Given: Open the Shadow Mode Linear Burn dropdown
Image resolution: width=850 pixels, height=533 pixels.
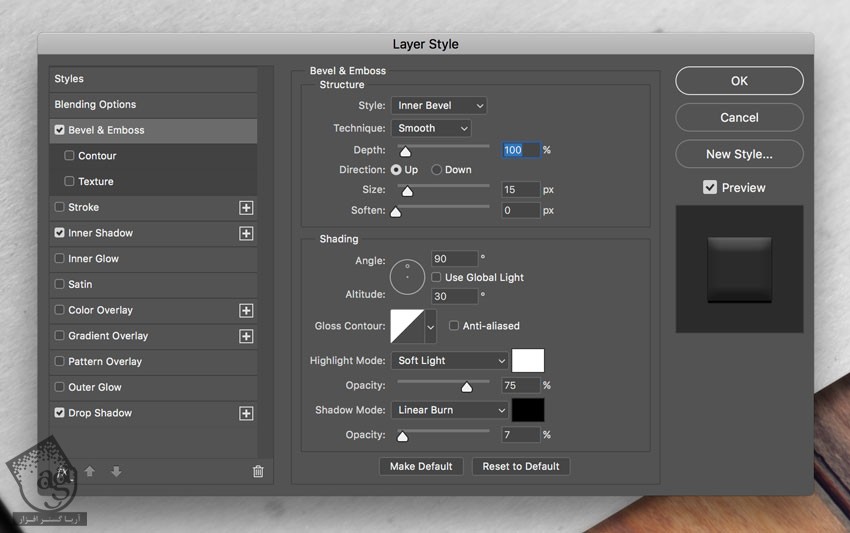Looking at the screenshot, I should tap(449, 410).
